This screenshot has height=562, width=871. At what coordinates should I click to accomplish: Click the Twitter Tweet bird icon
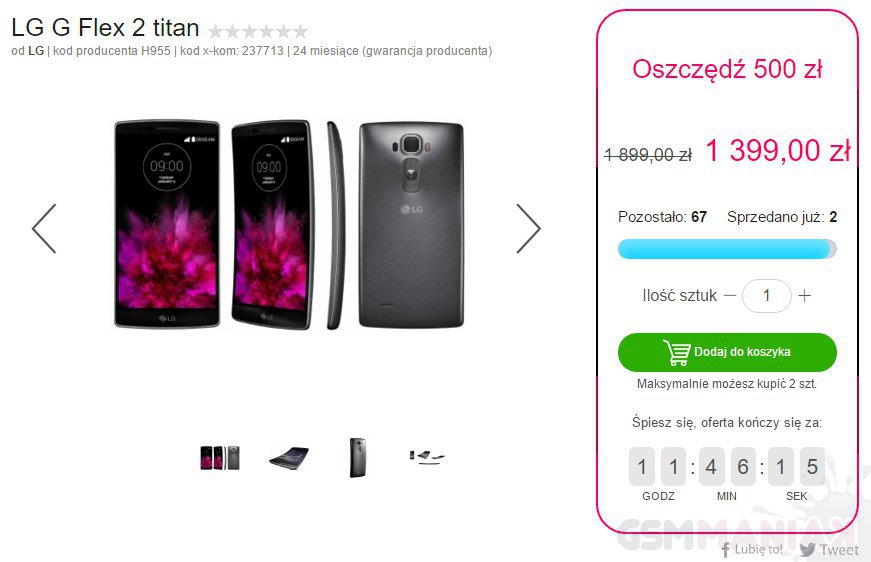808,550
